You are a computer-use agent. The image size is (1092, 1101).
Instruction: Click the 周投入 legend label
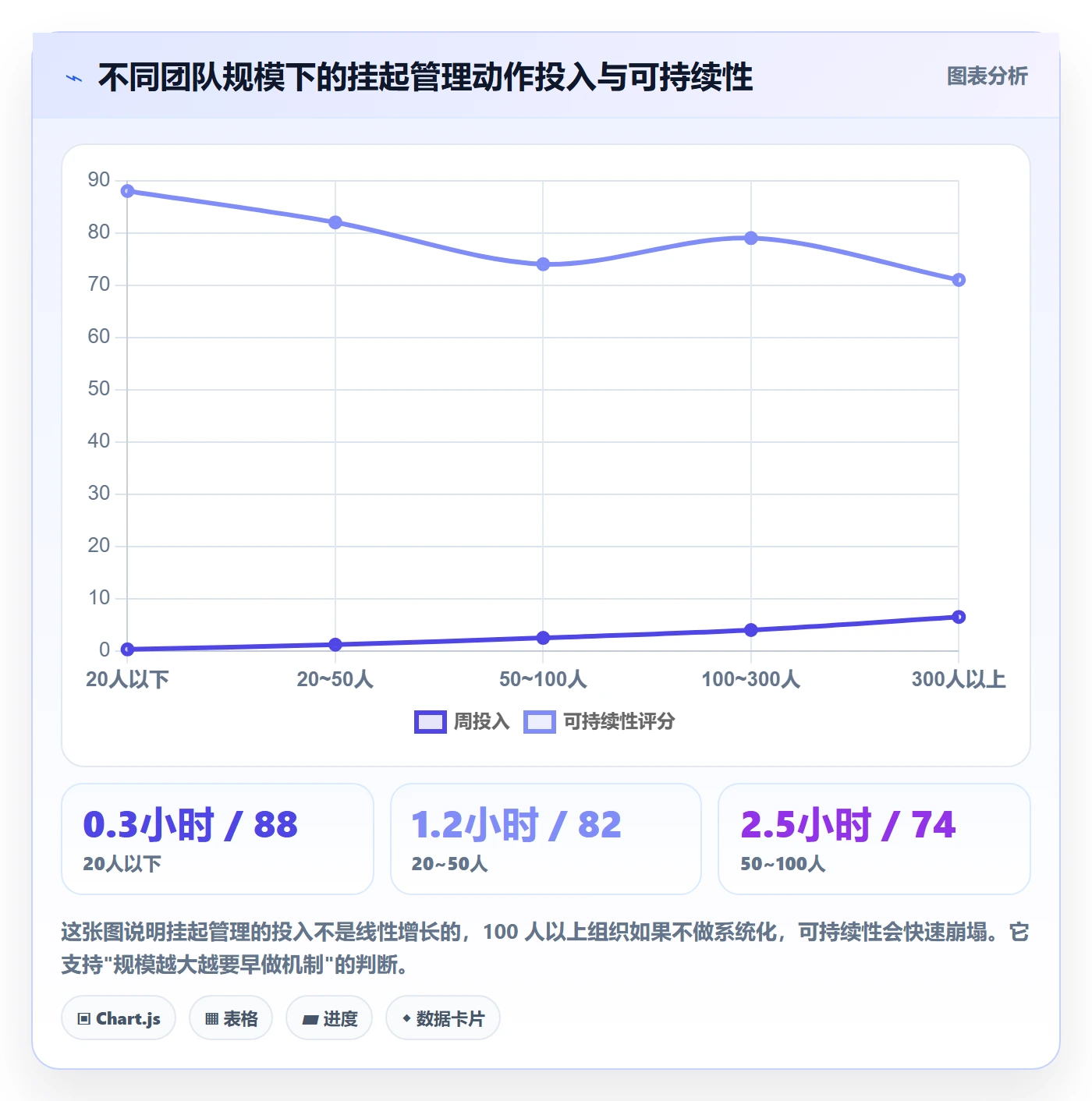point(481,722)
